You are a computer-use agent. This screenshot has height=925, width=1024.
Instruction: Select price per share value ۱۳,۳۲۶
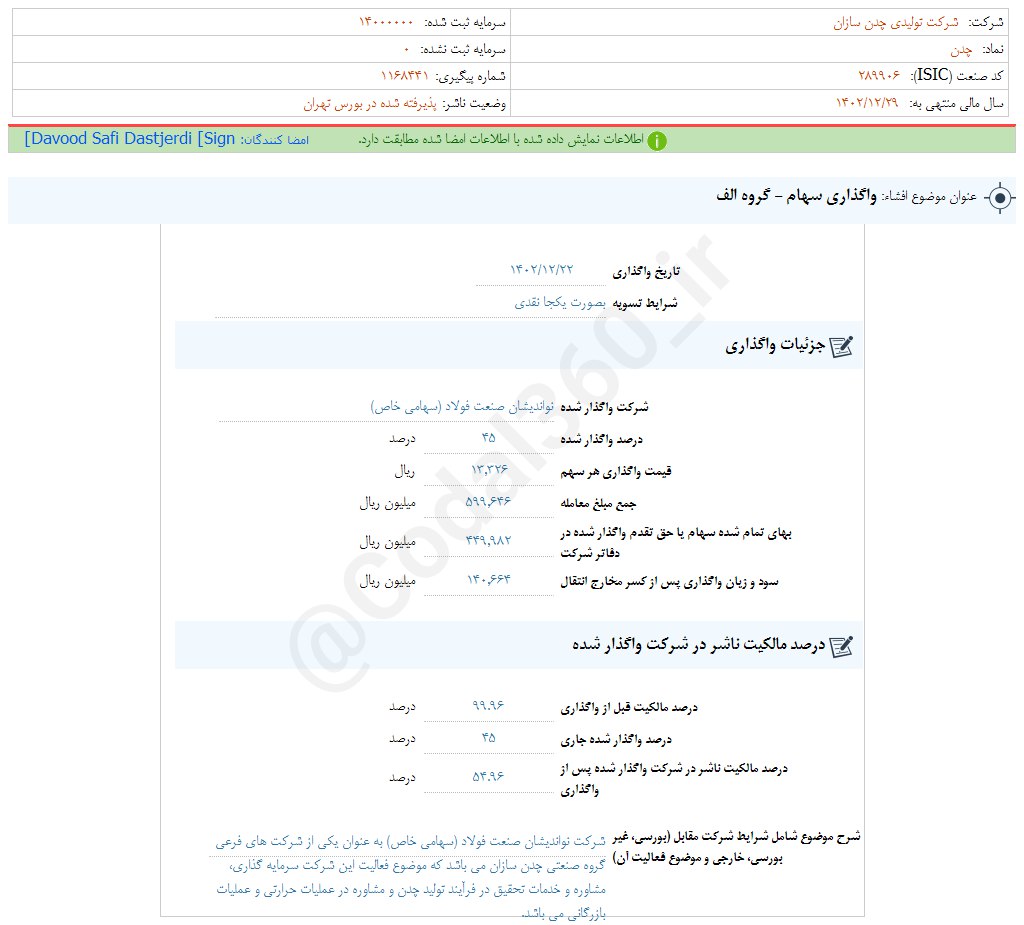click(x=489, y=470)
